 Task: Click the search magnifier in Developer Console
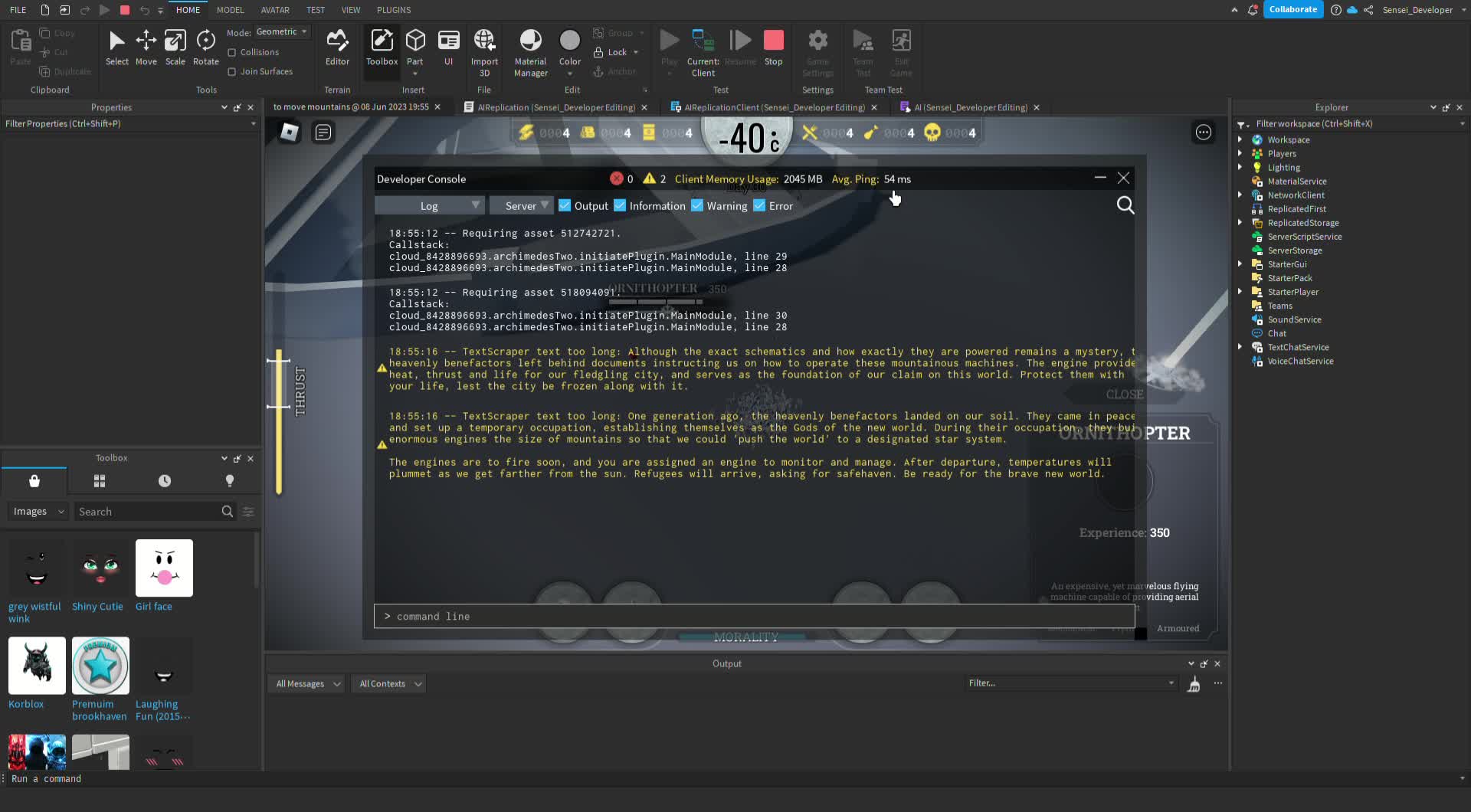coord(1125,205)
